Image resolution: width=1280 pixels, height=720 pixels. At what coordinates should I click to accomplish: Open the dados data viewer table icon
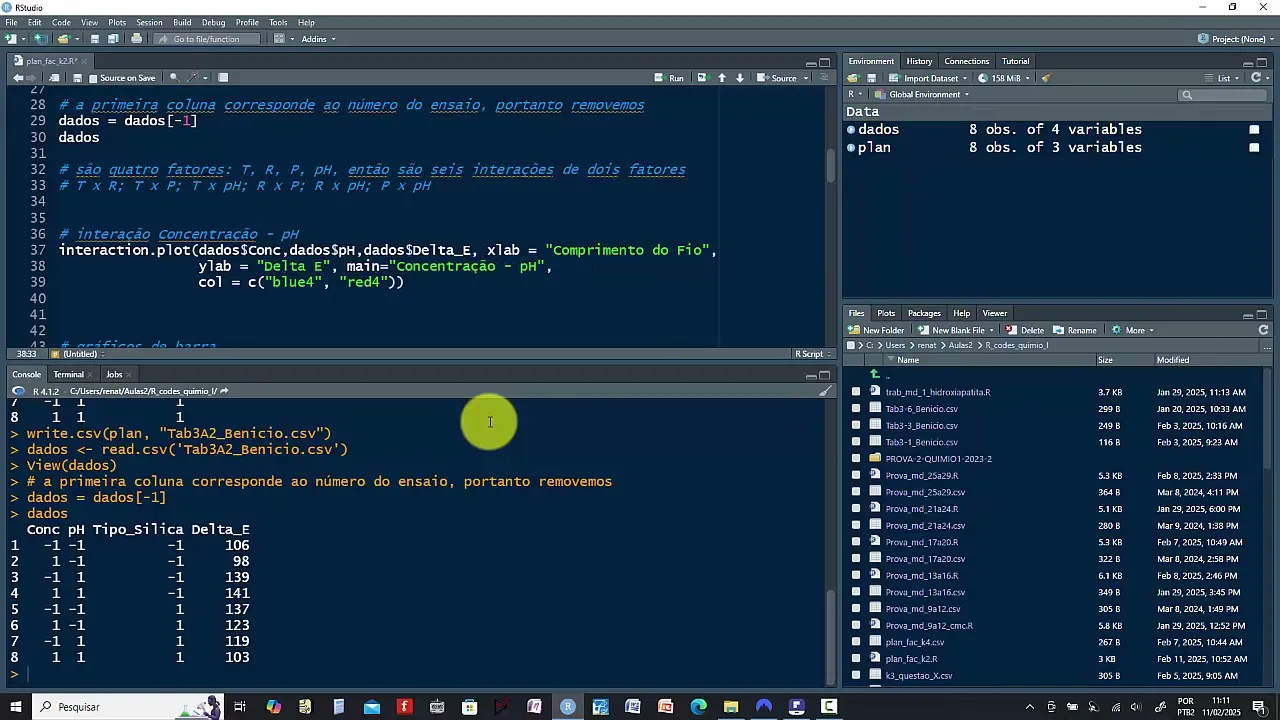pos(1254,130)
